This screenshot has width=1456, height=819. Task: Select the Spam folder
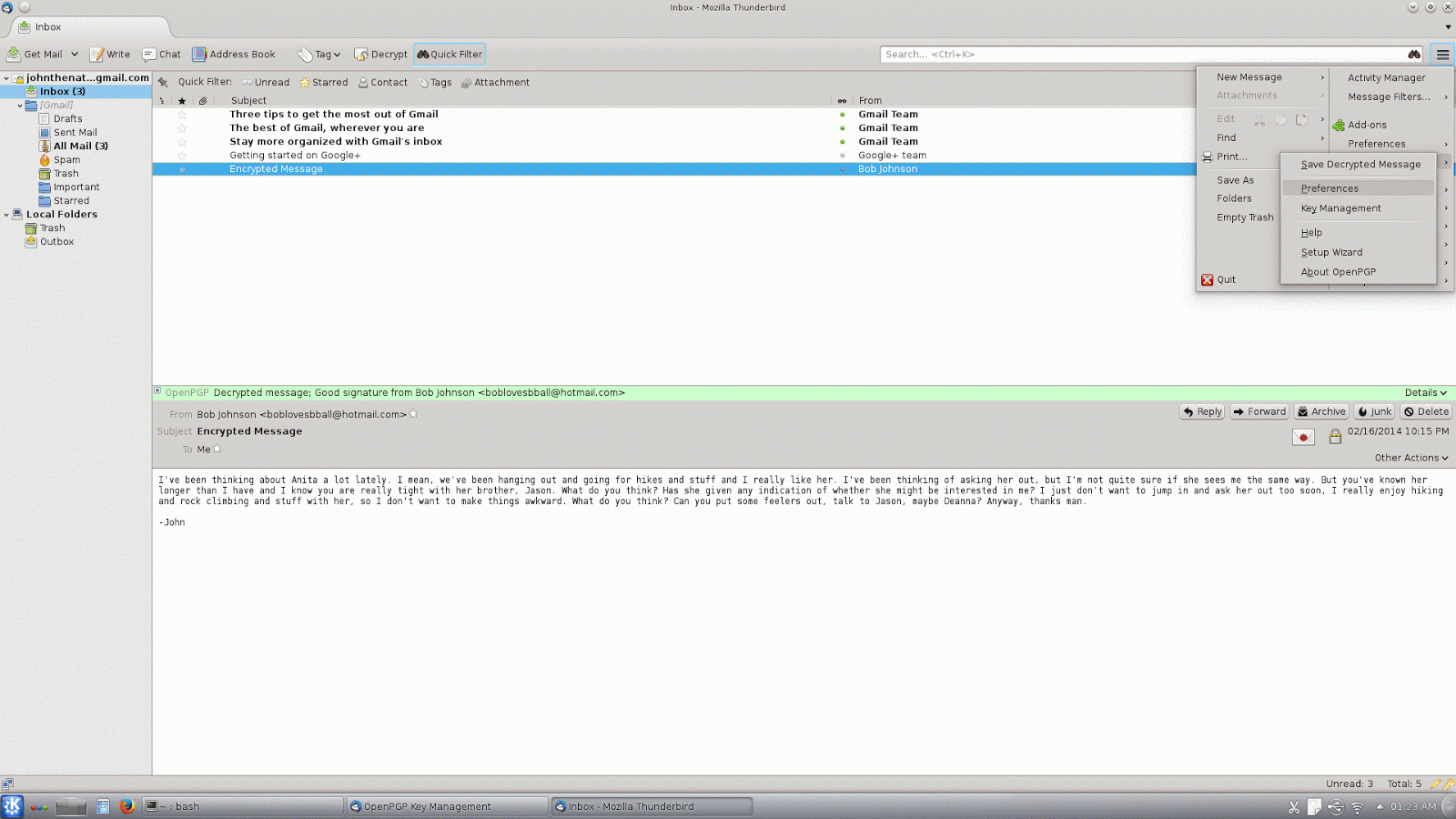click(66, 160)
